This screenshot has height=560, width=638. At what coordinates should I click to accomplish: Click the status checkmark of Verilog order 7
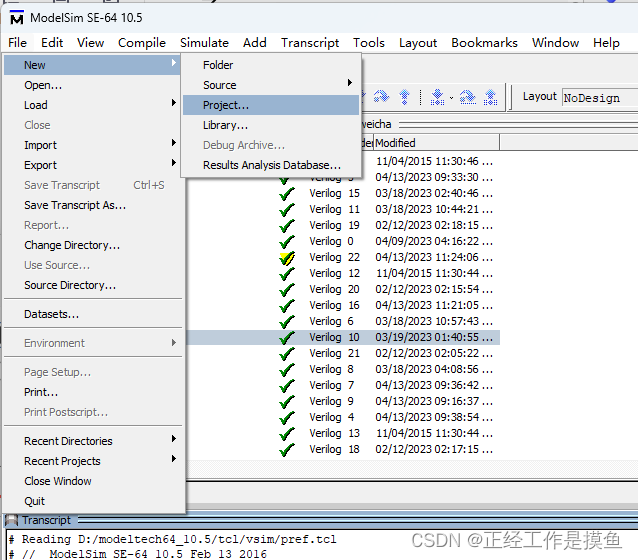(x=287, y=385)
